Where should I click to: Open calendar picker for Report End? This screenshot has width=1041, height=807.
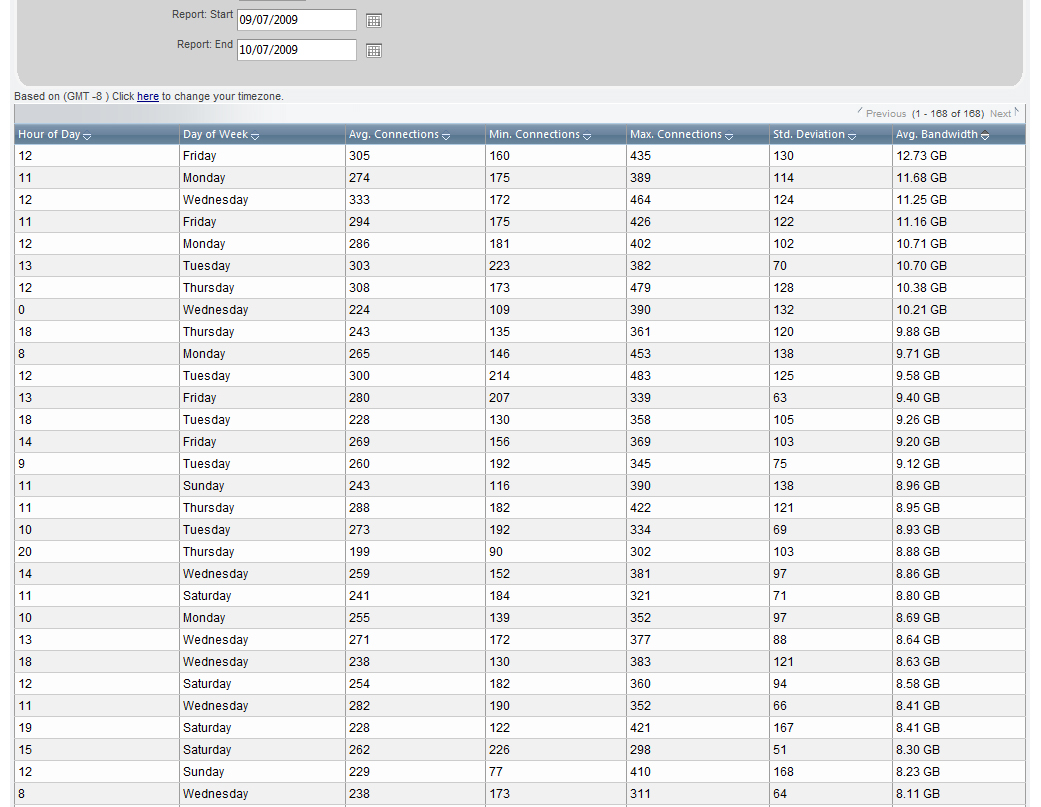pyautogui.click(x=374, y=50)
